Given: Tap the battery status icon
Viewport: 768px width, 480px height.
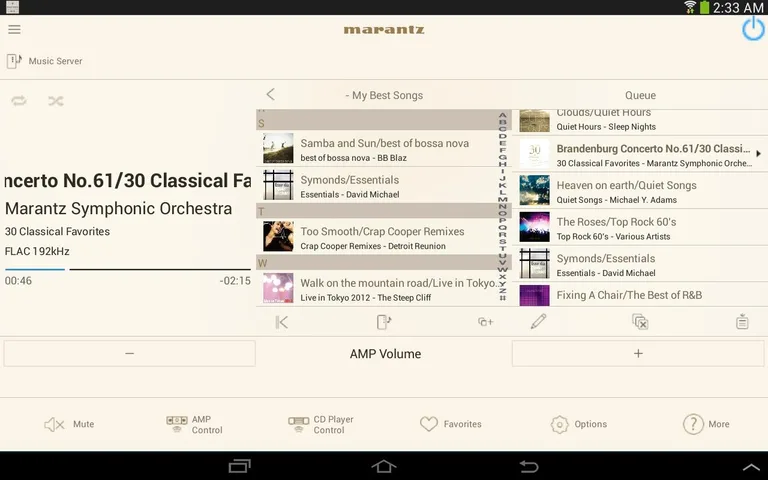Looking at the screenshot, I should pos(704,7).
